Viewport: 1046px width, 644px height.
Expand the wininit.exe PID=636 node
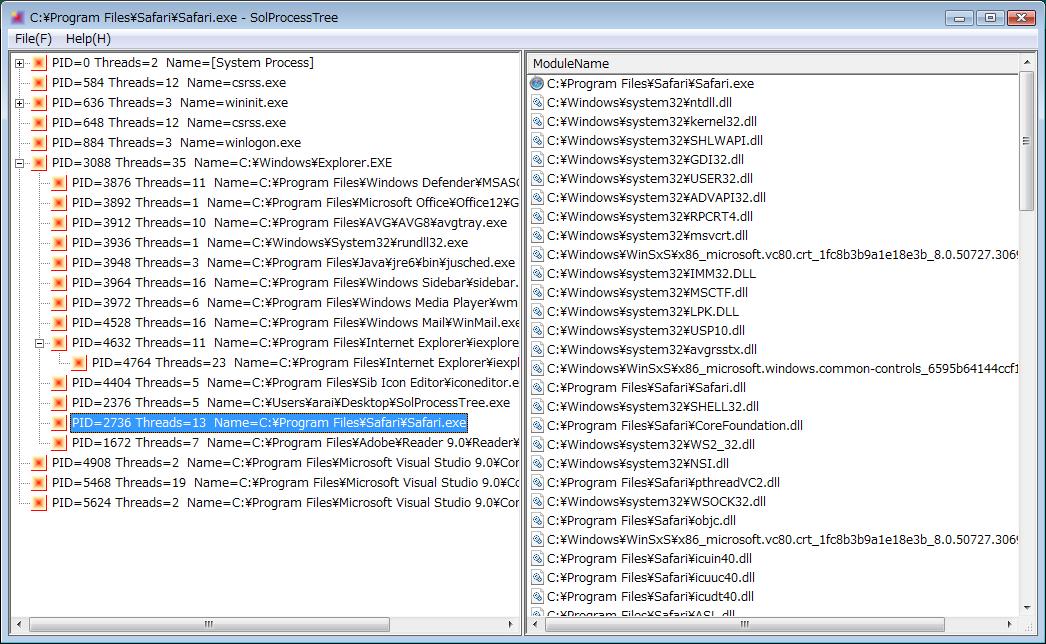tap(19, 103)
